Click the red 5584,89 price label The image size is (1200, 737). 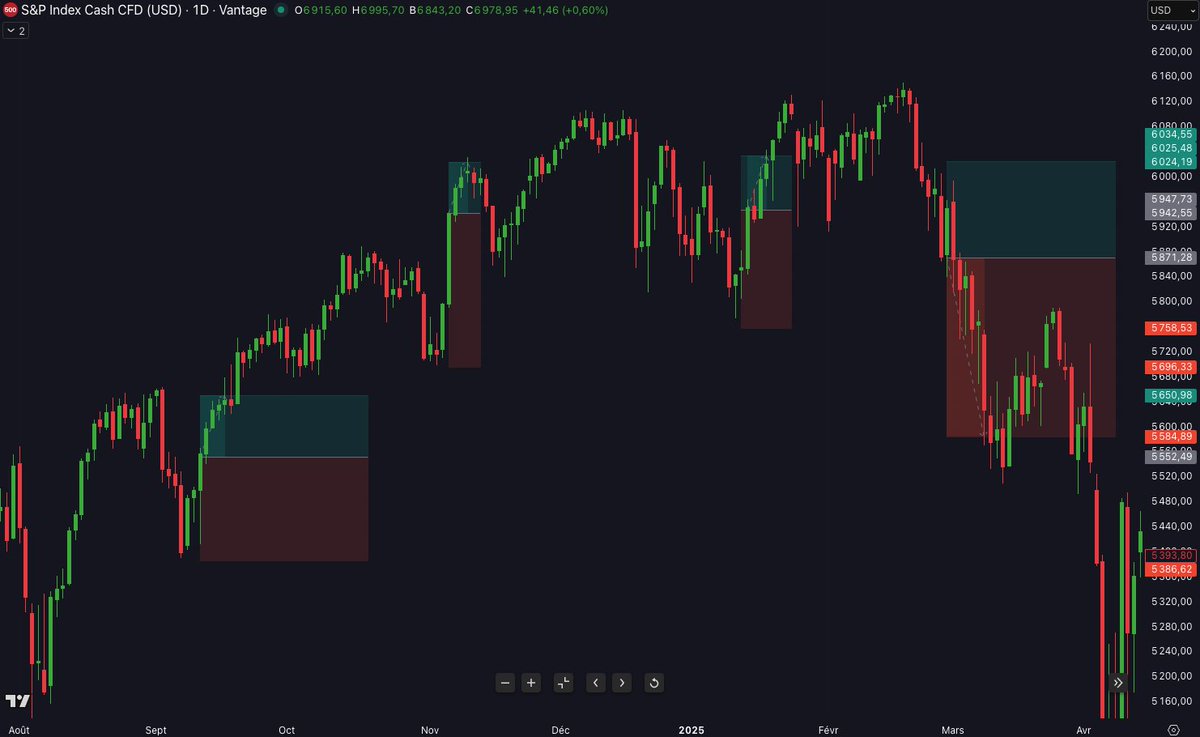tap(1171, 437)
